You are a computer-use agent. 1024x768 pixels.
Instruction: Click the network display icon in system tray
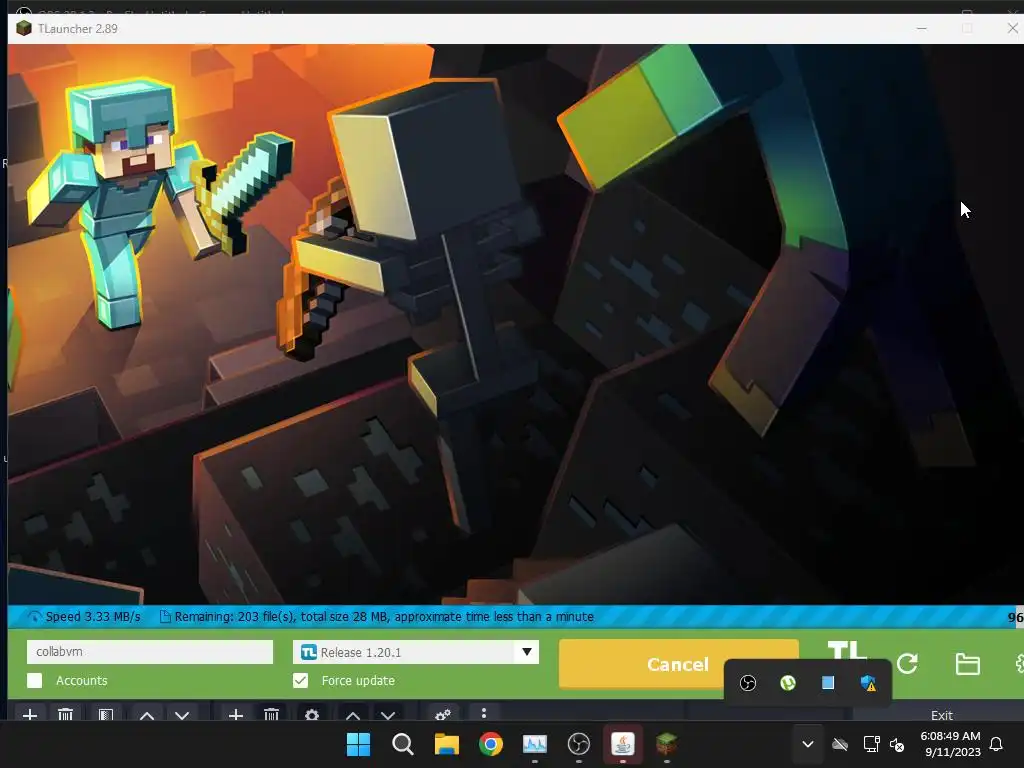pyautogui.click(x=871, y=744)
